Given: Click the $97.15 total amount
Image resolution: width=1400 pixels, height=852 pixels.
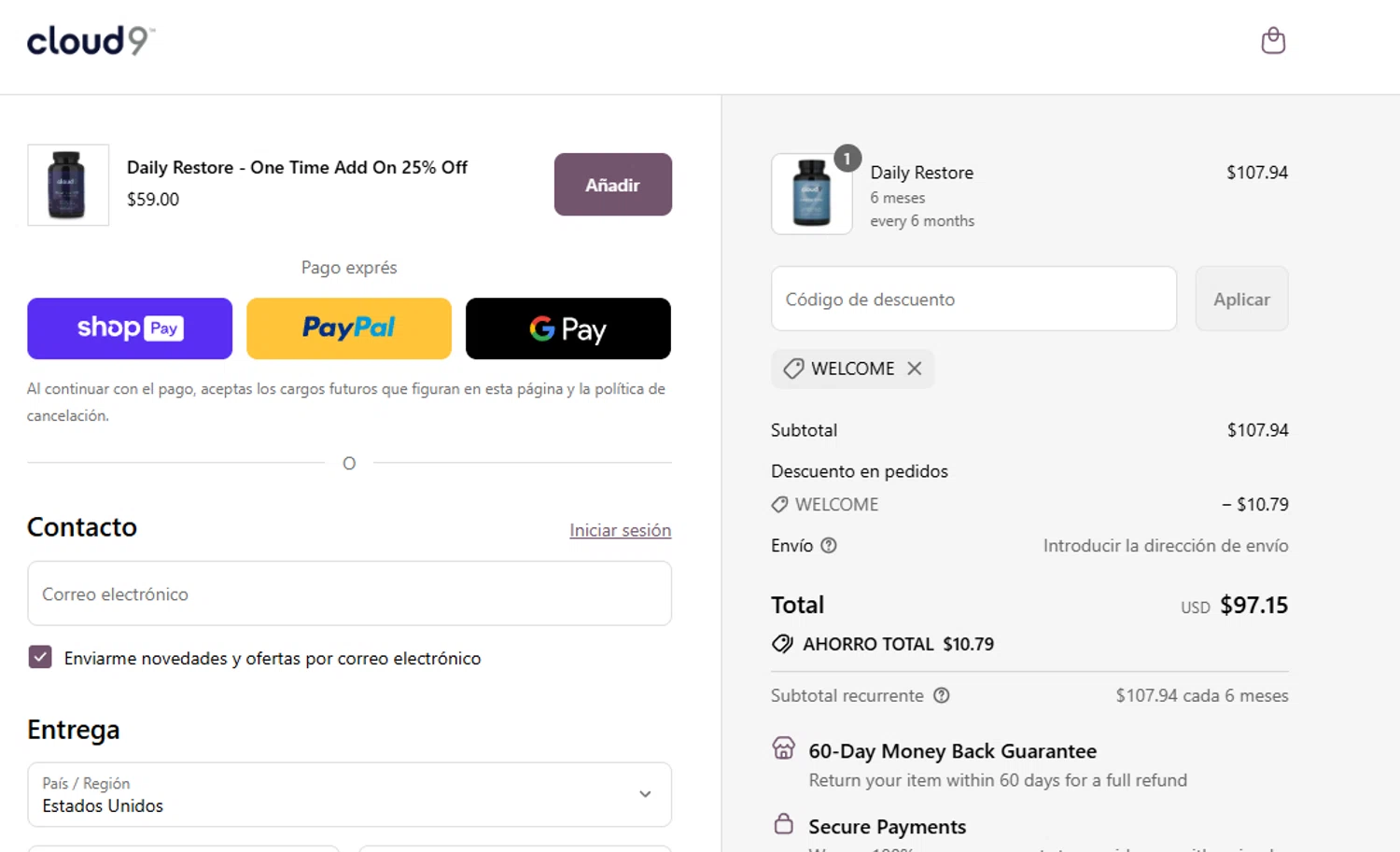Looking at the screenshot, I should (1253, 605).
